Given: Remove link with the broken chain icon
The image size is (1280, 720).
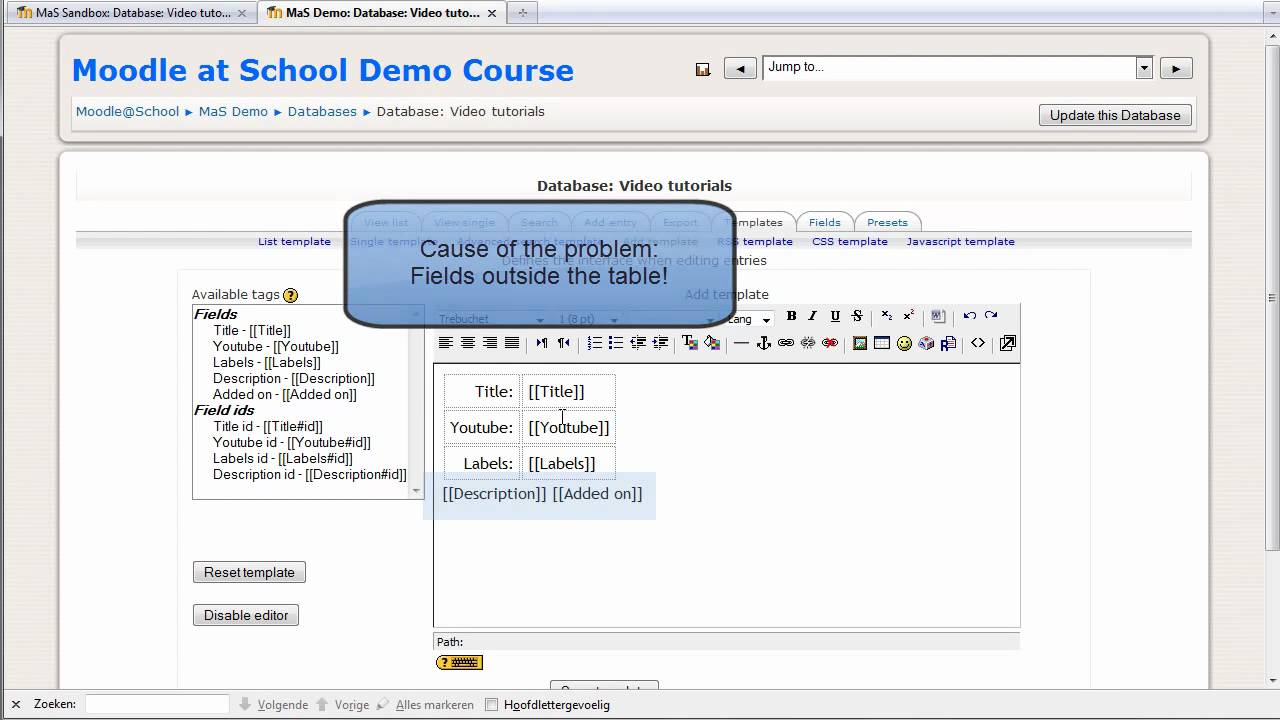Looking at the screenshot, I should pyautogui.click(x=808, y=343).
